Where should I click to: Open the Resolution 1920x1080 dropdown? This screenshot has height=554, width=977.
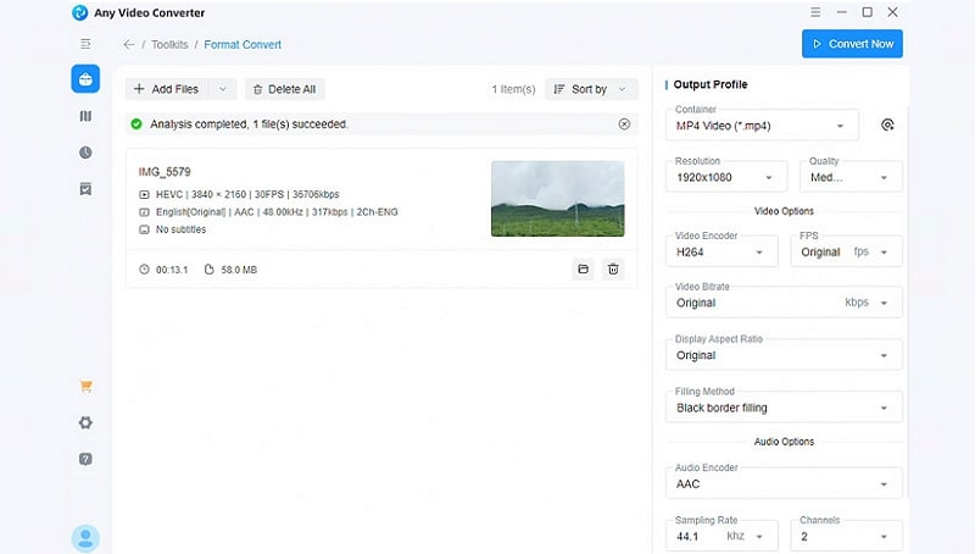click(725, 177)
